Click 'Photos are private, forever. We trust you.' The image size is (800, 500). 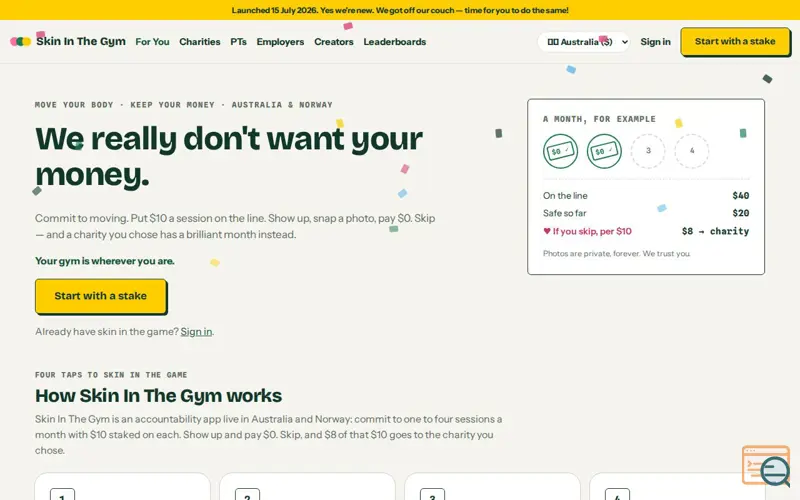click(616, 254)
